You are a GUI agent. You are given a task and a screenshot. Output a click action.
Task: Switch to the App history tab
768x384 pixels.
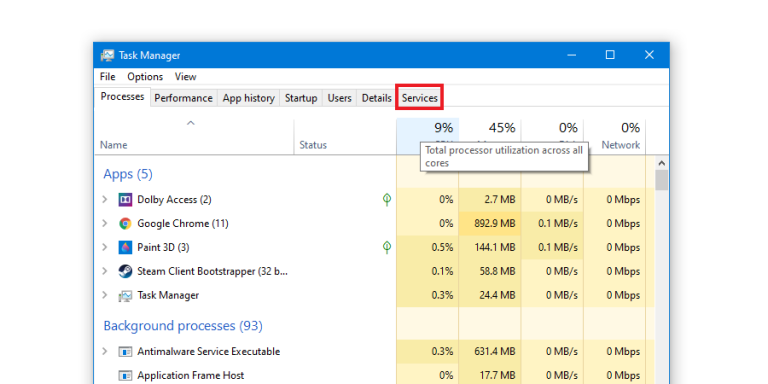coord(248,98)
